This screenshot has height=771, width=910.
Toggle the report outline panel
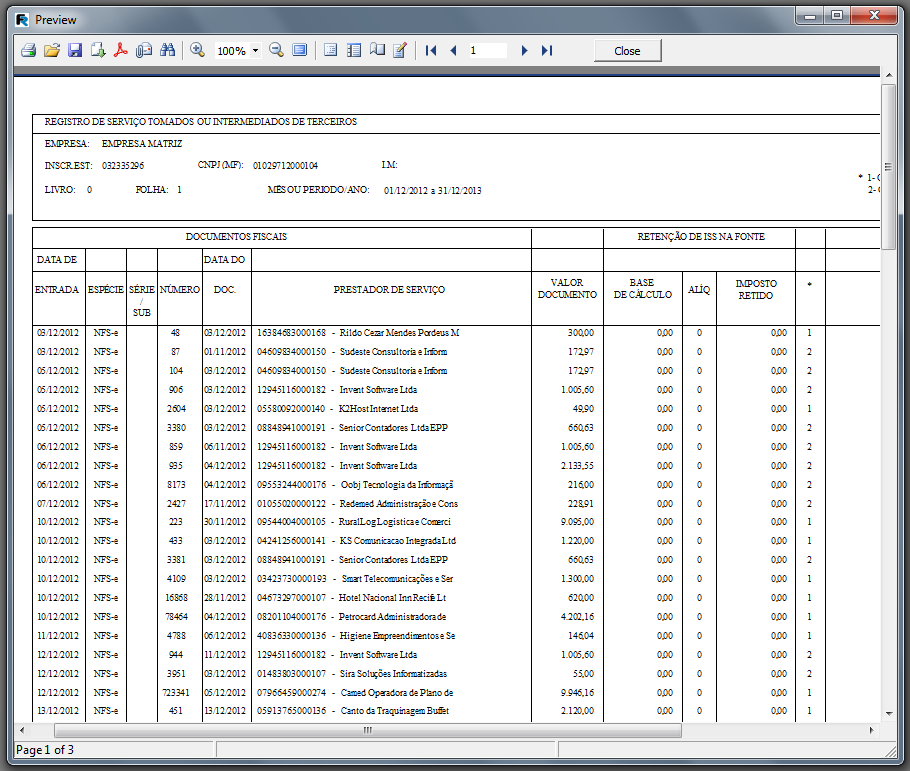(330, 51)
